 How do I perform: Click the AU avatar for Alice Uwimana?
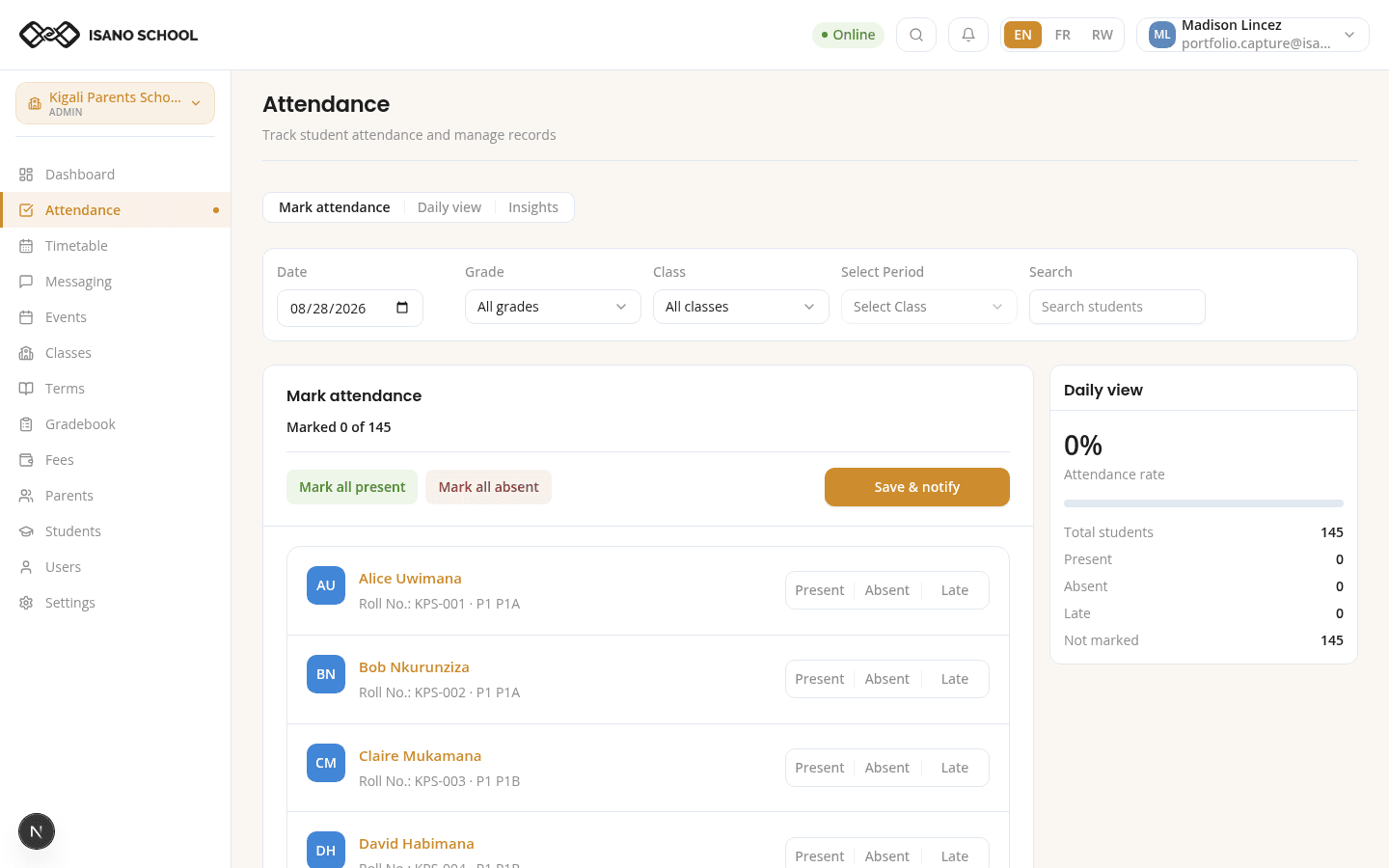pyautogui.click(x=326, y=585)
